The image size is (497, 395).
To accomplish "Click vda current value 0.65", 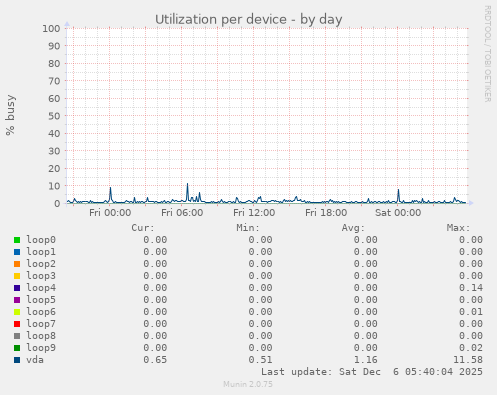I will pos(155,360).
